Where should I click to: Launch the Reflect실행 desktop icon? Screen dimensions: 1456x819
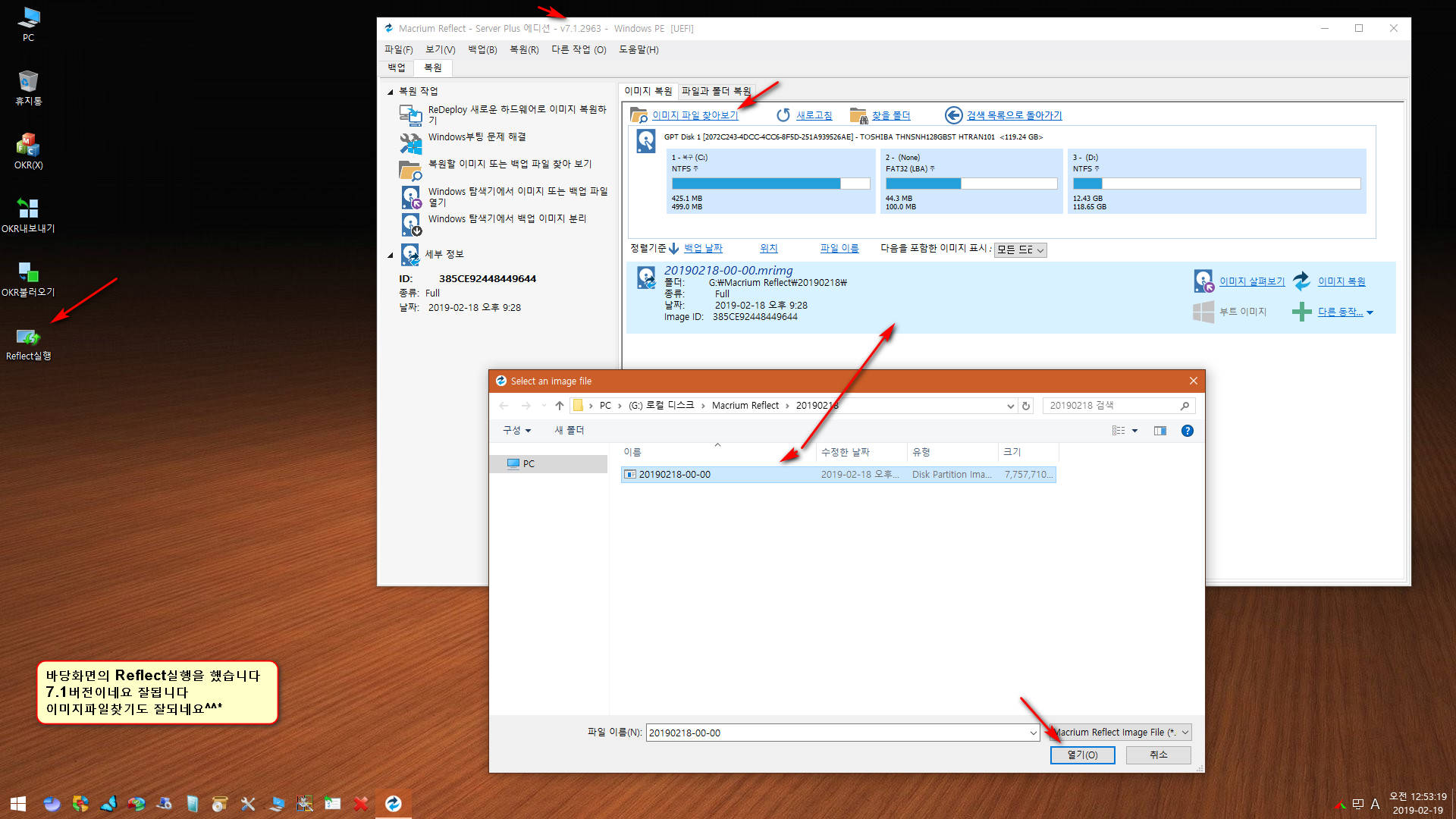point(28,343)
